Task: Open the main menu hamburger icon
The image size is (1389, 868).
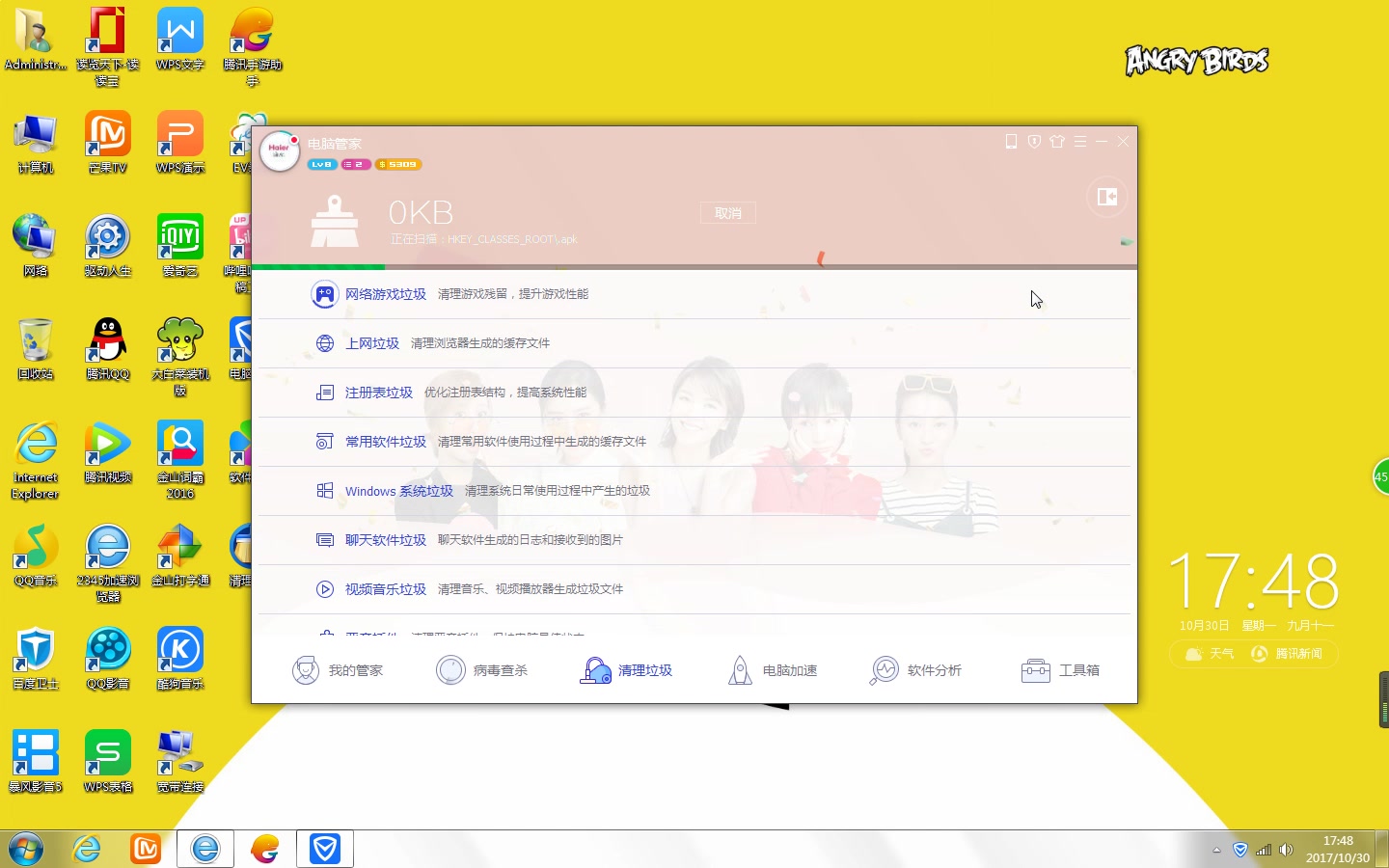Action: tap(1080, 142)
